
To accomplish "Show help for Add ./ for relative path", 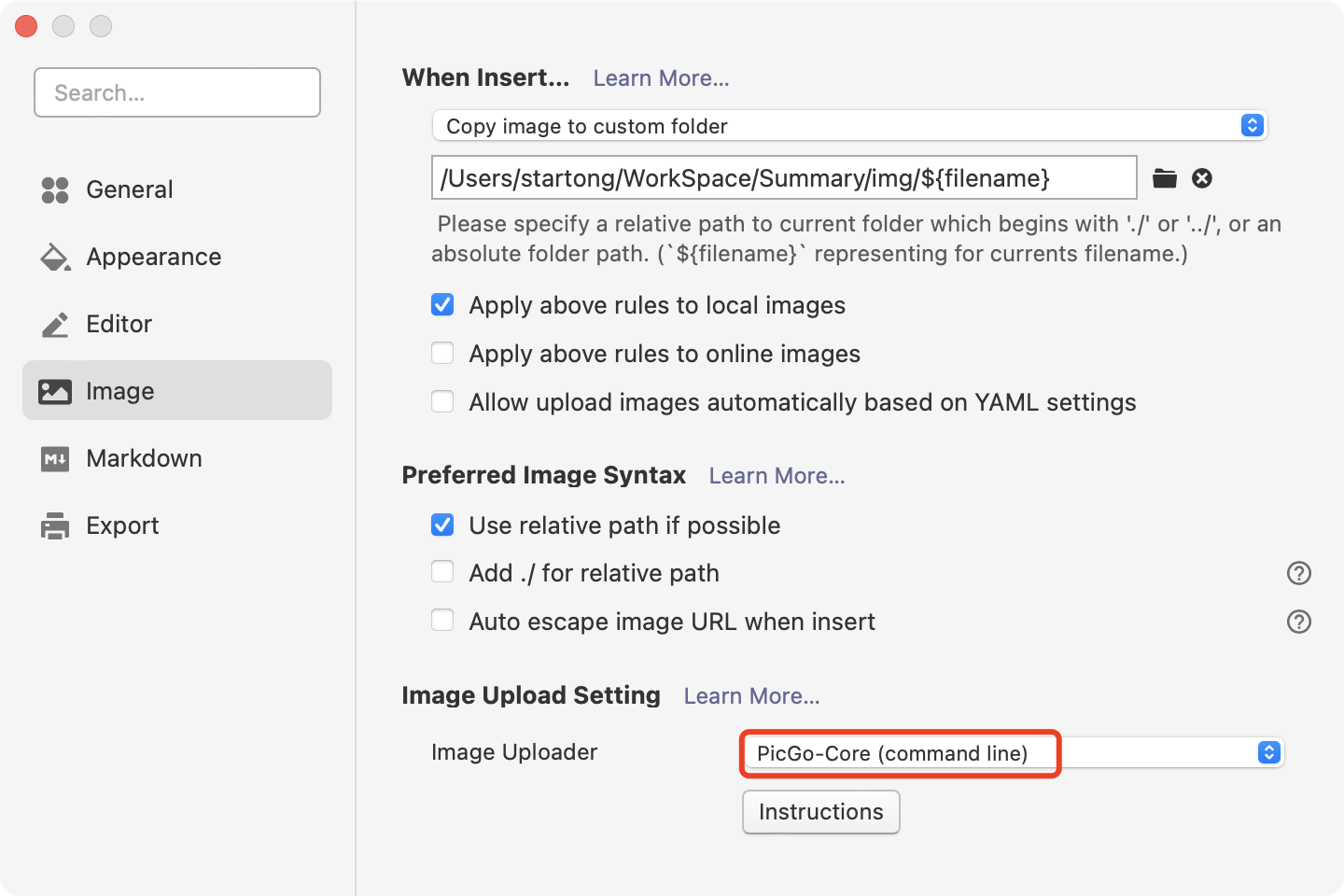I will [1299, 573].
